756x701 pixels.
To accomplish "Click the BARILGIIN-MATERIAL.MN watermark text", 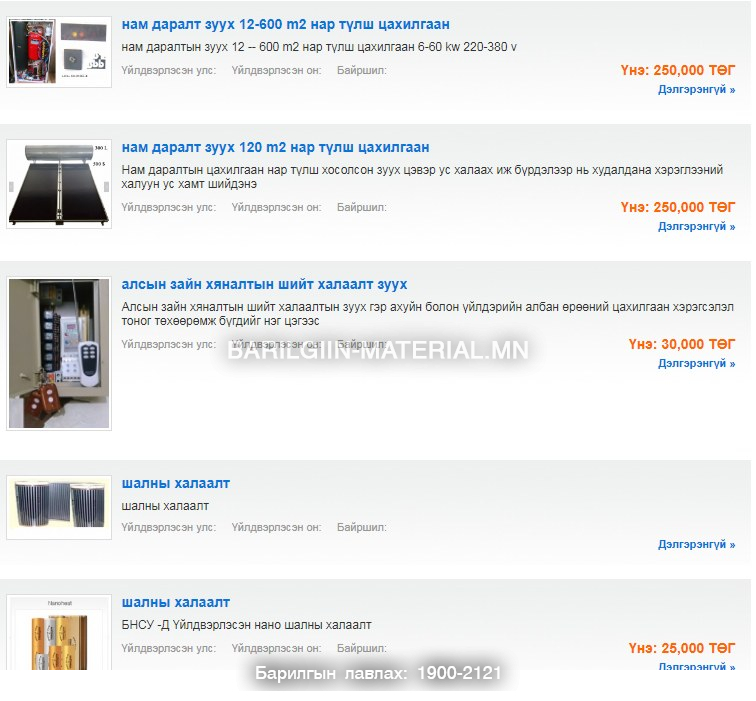I will point(378,350).
